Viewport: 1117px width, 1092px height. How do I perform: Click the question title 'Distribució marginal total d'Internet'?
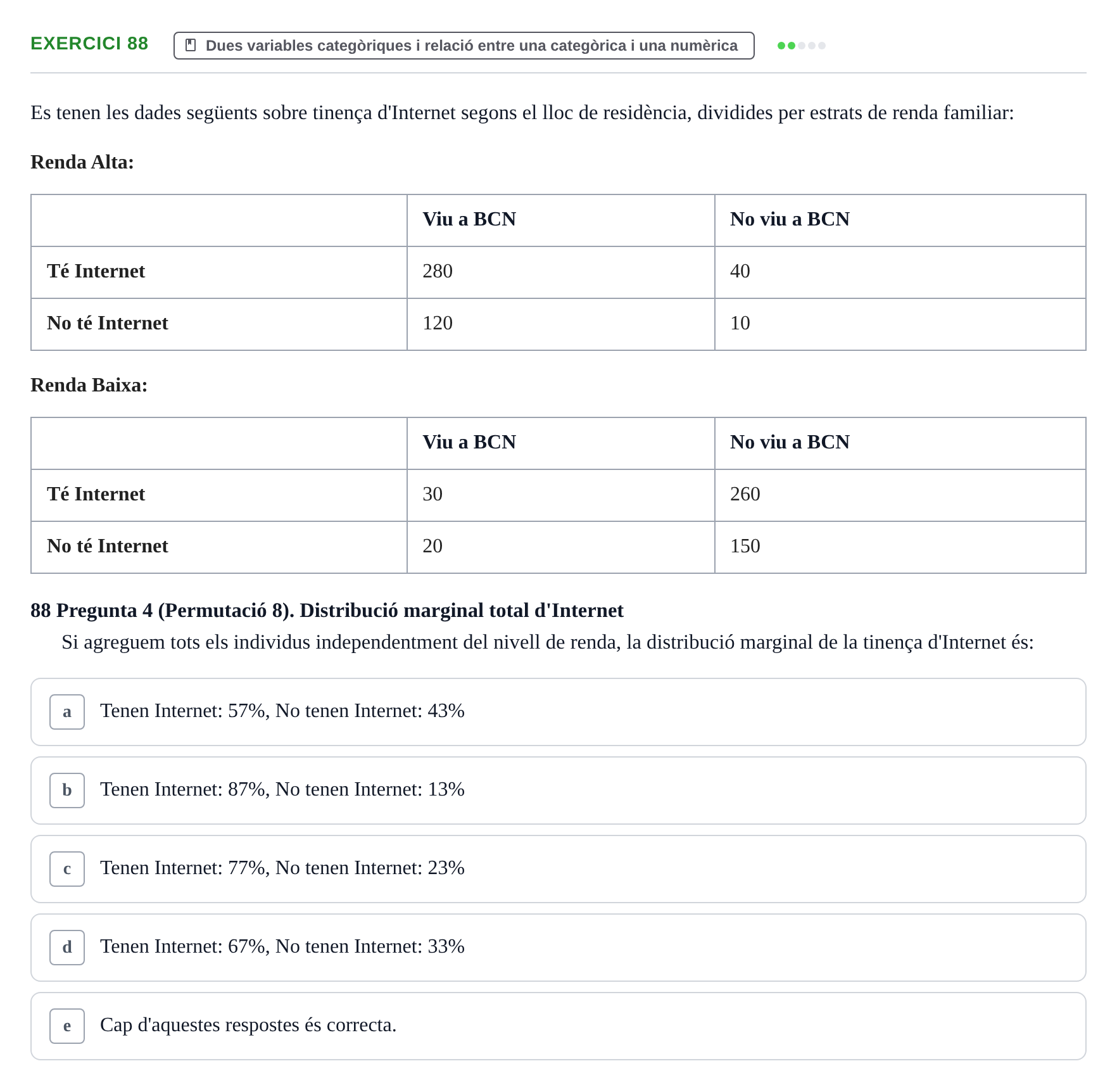tap(462, 611)
